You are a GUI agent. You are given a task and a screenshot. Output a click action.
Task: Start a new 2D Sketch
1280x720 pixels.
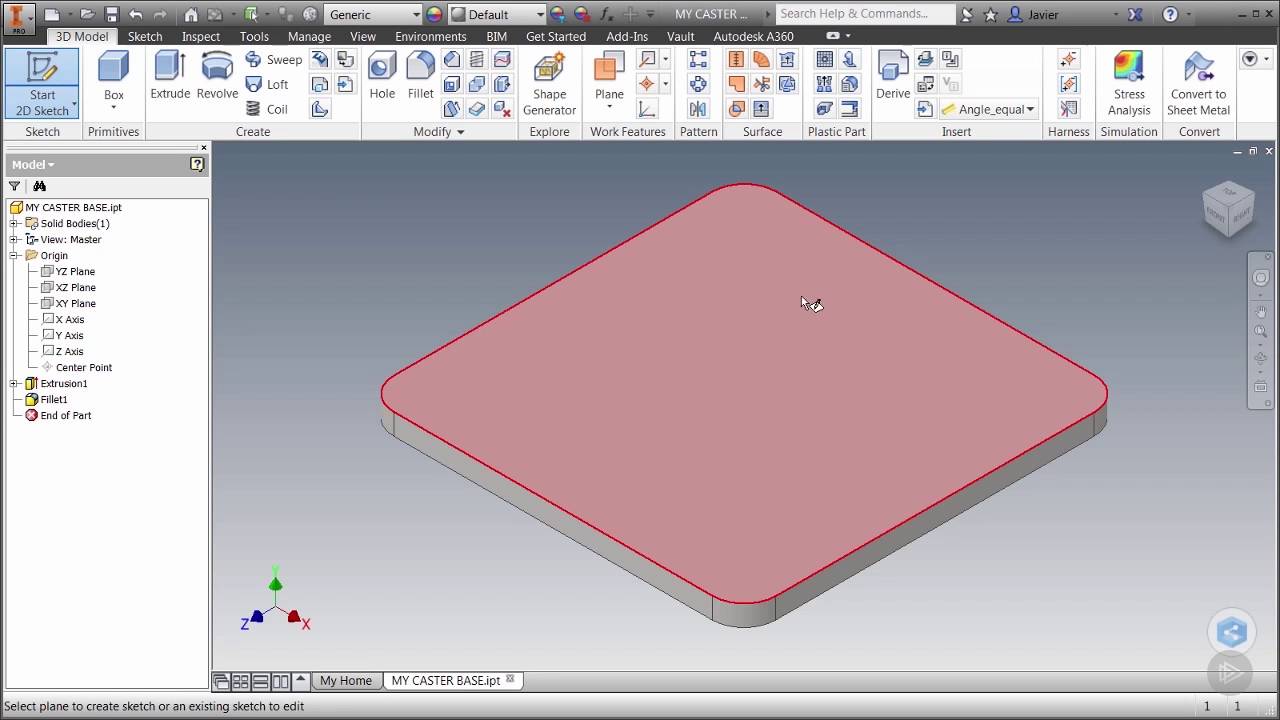point(42,84)
